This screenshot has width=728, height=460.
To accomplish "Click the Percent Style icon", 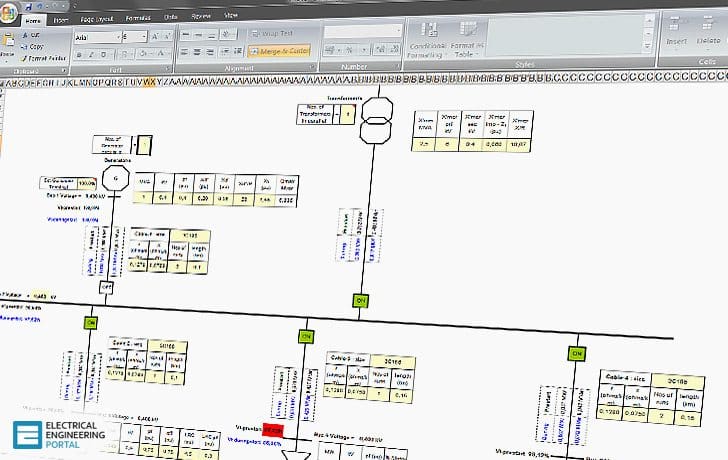I will click(349, 49).
